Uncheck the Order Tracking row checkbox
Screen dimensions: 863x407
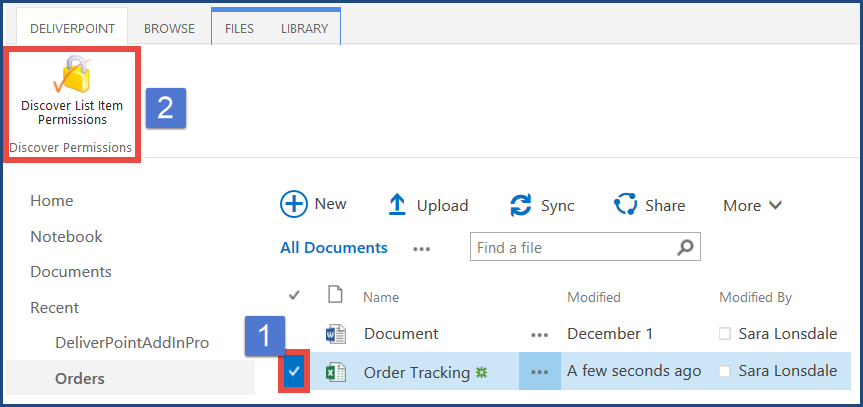[294, 372]
